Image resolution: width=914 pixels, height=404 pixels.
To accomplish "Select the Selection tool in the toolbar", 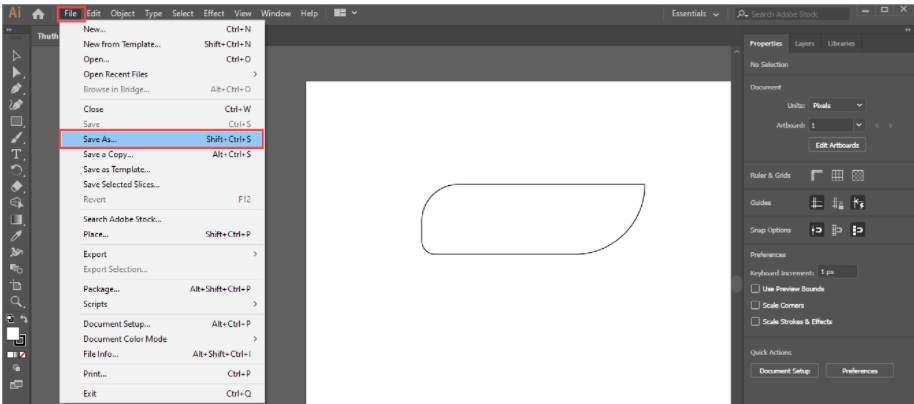I will [x=17, y=56].
